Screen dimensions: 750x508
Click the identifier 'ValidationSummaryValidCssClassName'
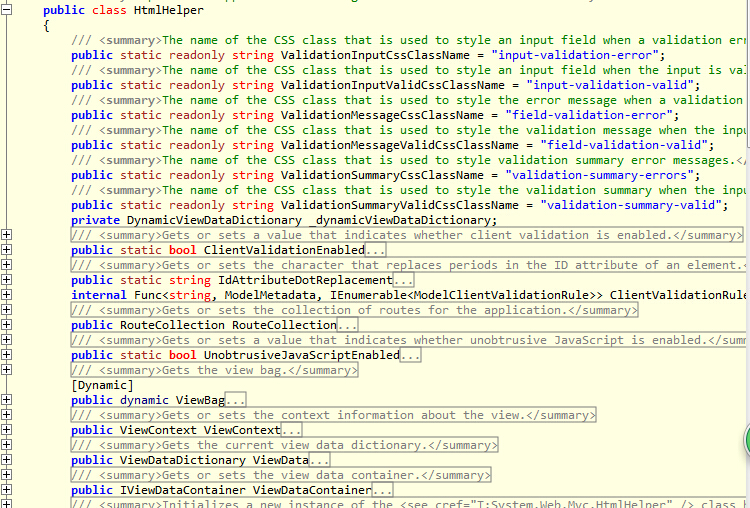point(400,206)
